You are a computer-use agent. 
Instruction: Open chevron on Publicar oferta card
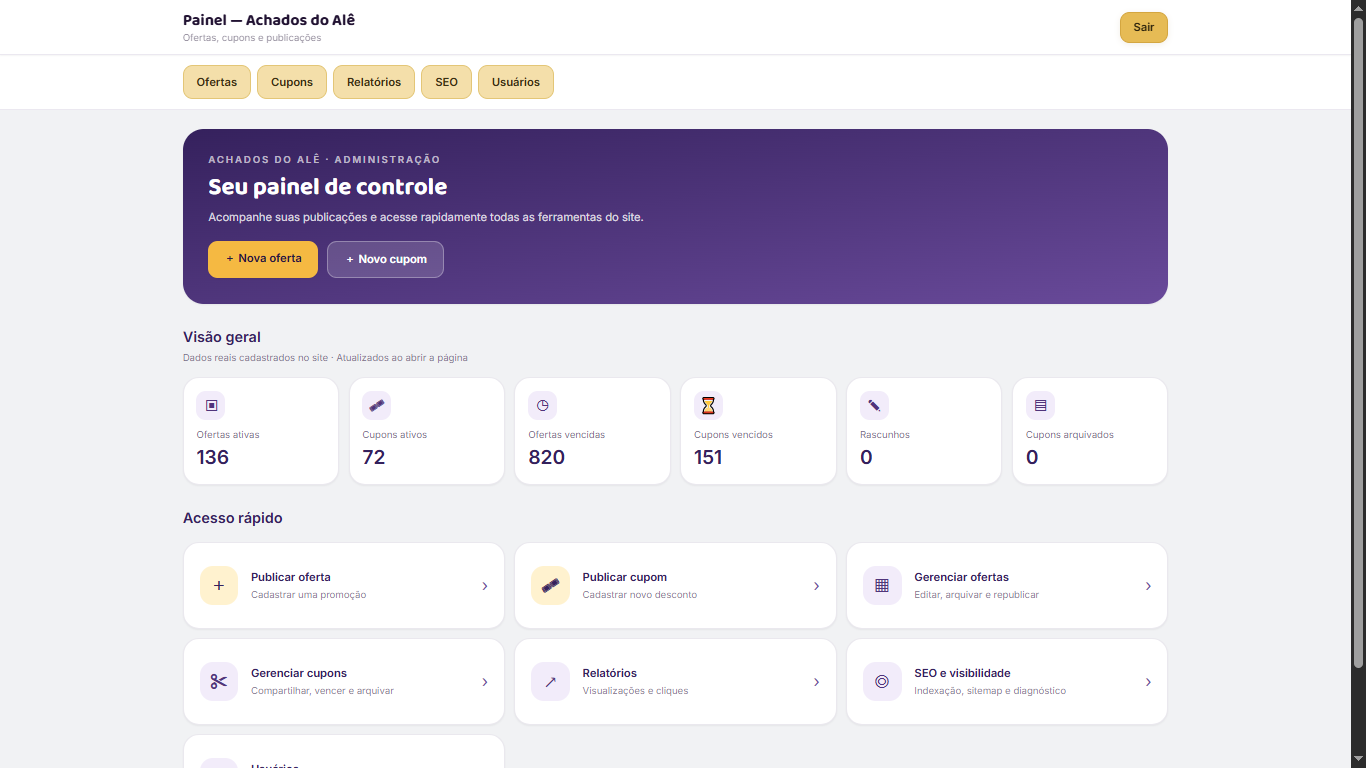pos(485,586)
